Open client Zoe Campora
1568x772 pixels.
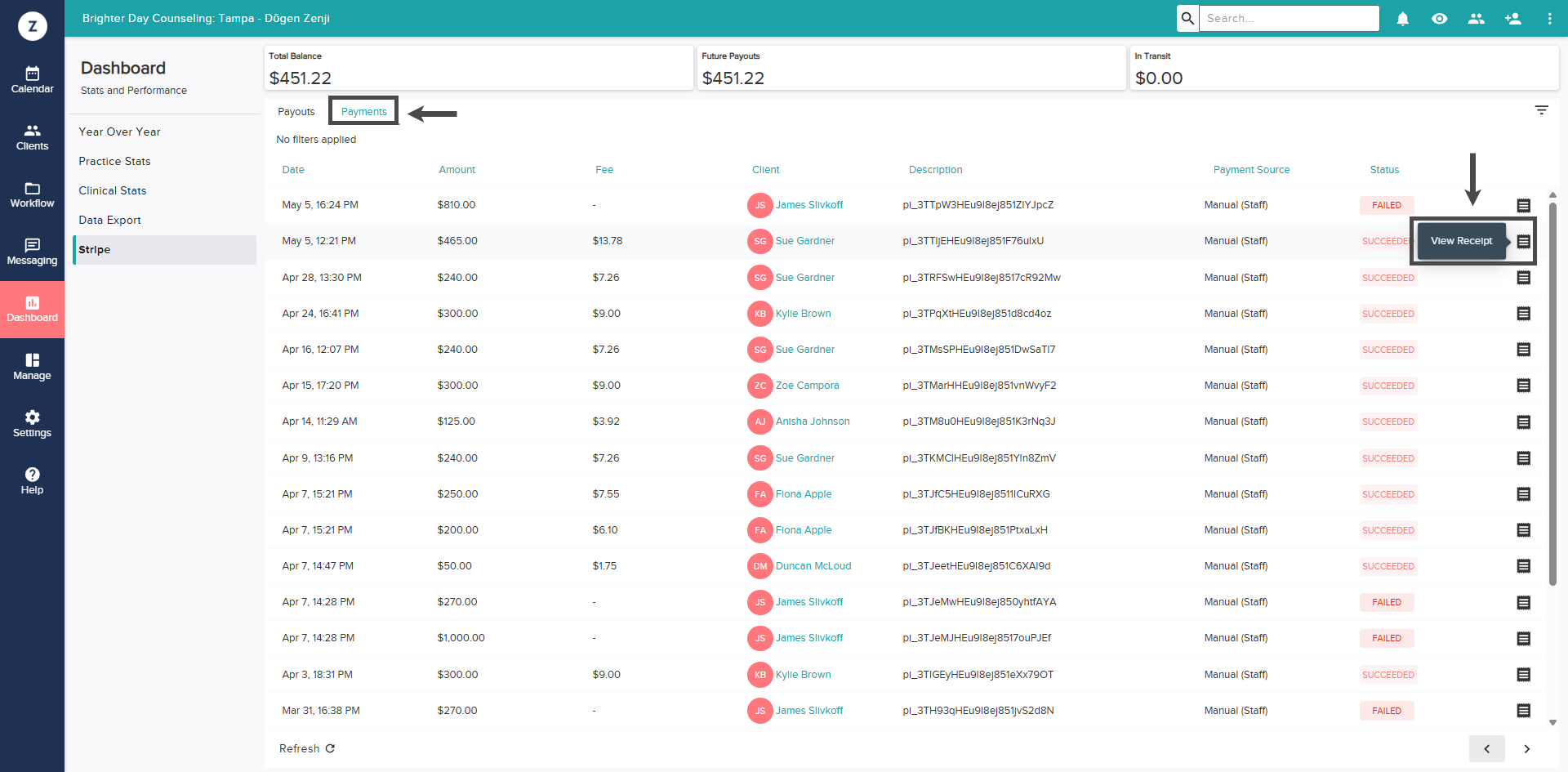(807, 386)
